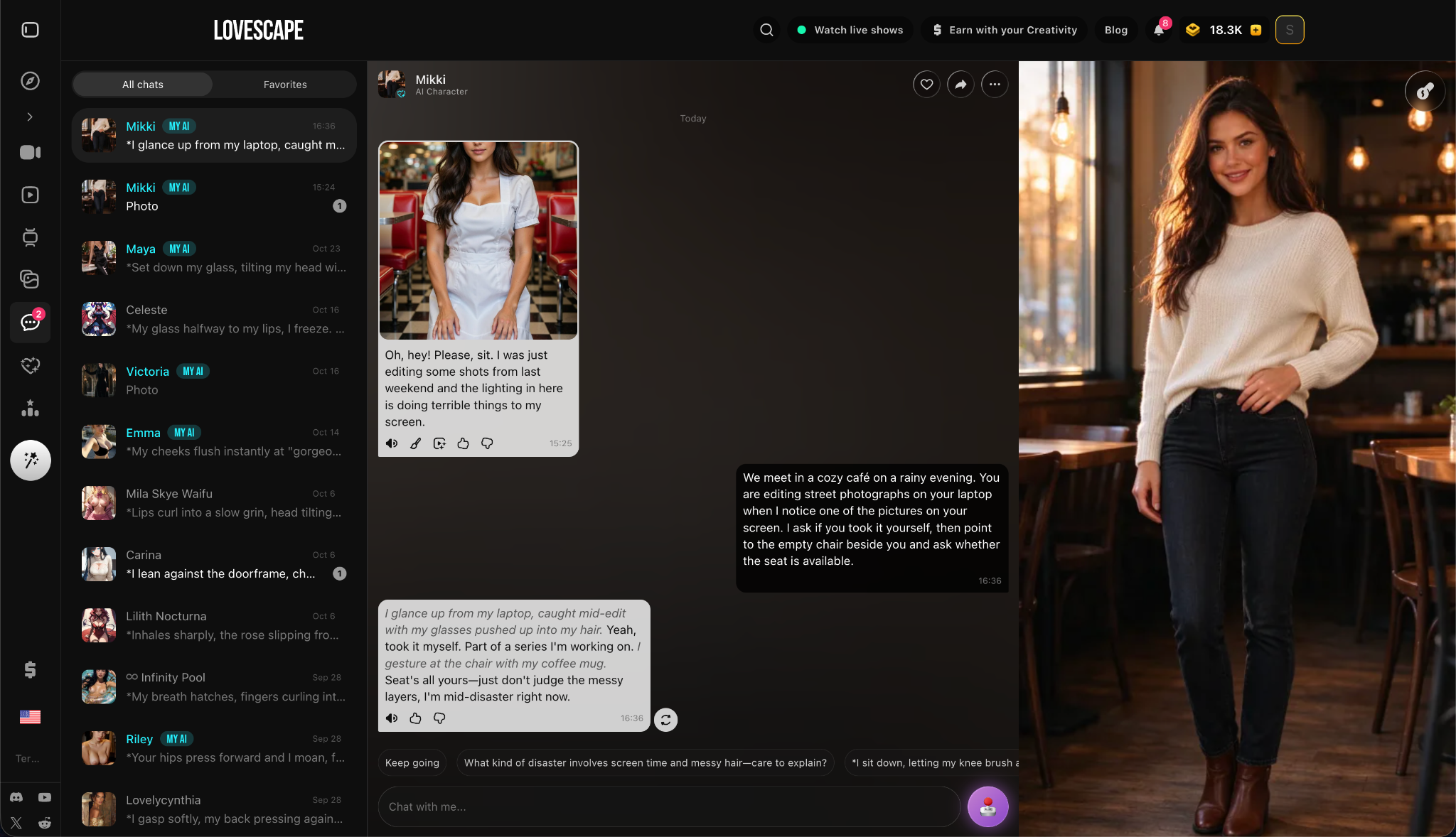Viewport: 1456px width, 837px height.
Task: Open the three-dot more options menu
Action: (995, 85)
